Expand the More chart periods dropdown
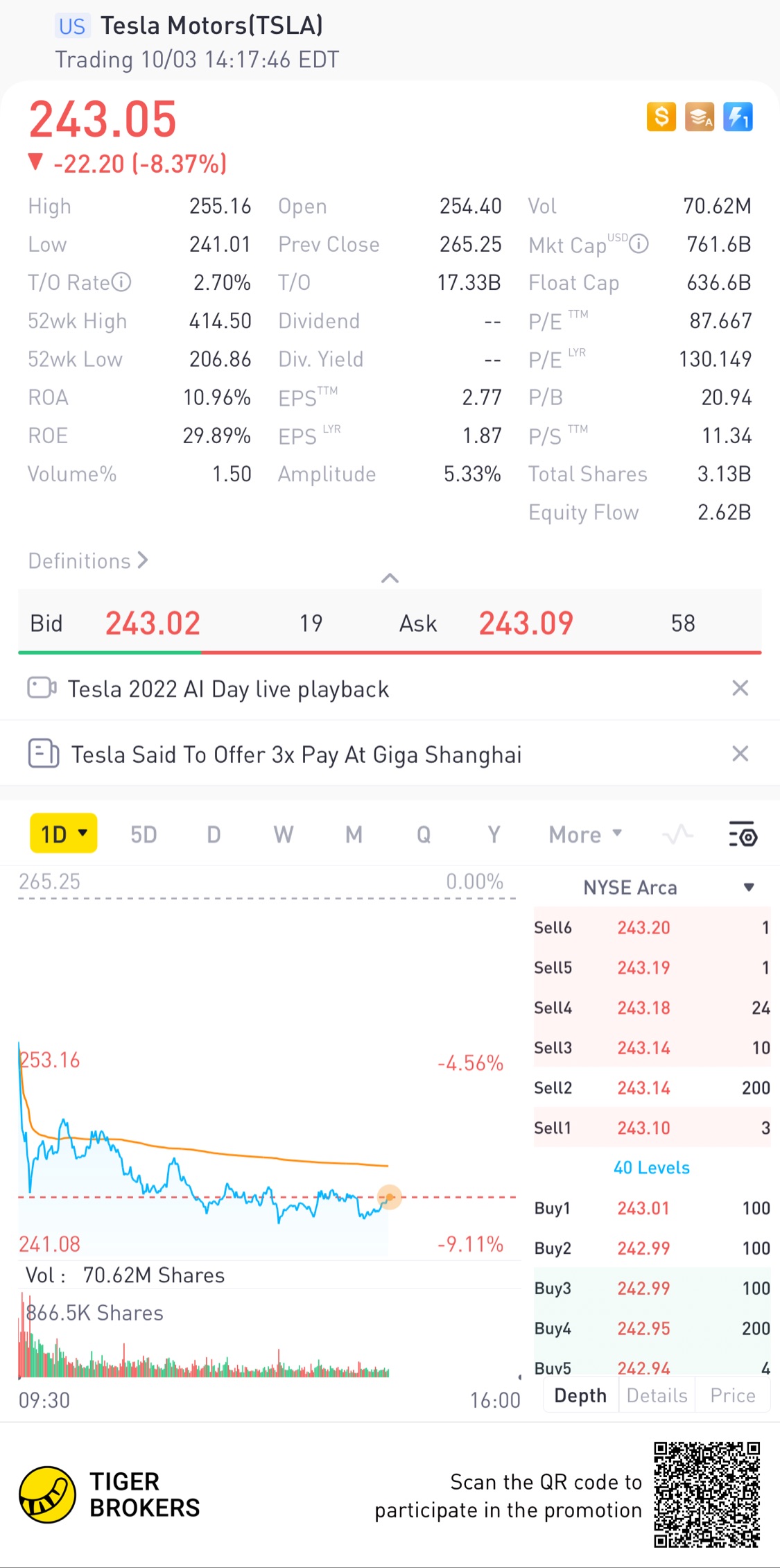The height and width of the screenshot is (1568, 780). click(x=584, y=834)
